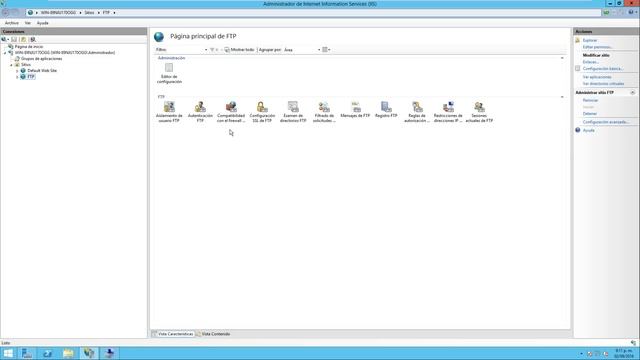Click the folder icon in Conexiones toolbar

(24, 40)
